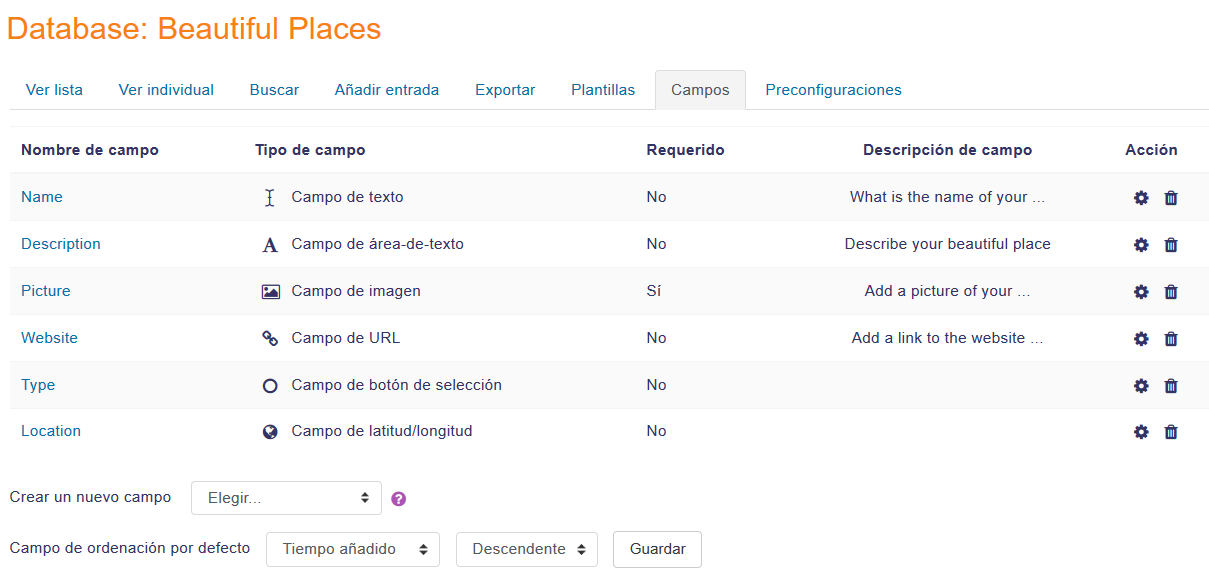Delete the Type field with trash icon
Viewport: 1209px width, 583px height.
click(1171, 386)
